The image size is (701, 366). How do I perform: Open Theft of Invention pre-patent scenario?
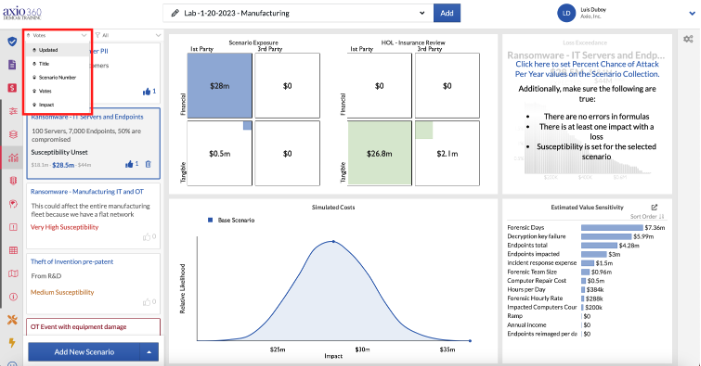tap(72, 261)
